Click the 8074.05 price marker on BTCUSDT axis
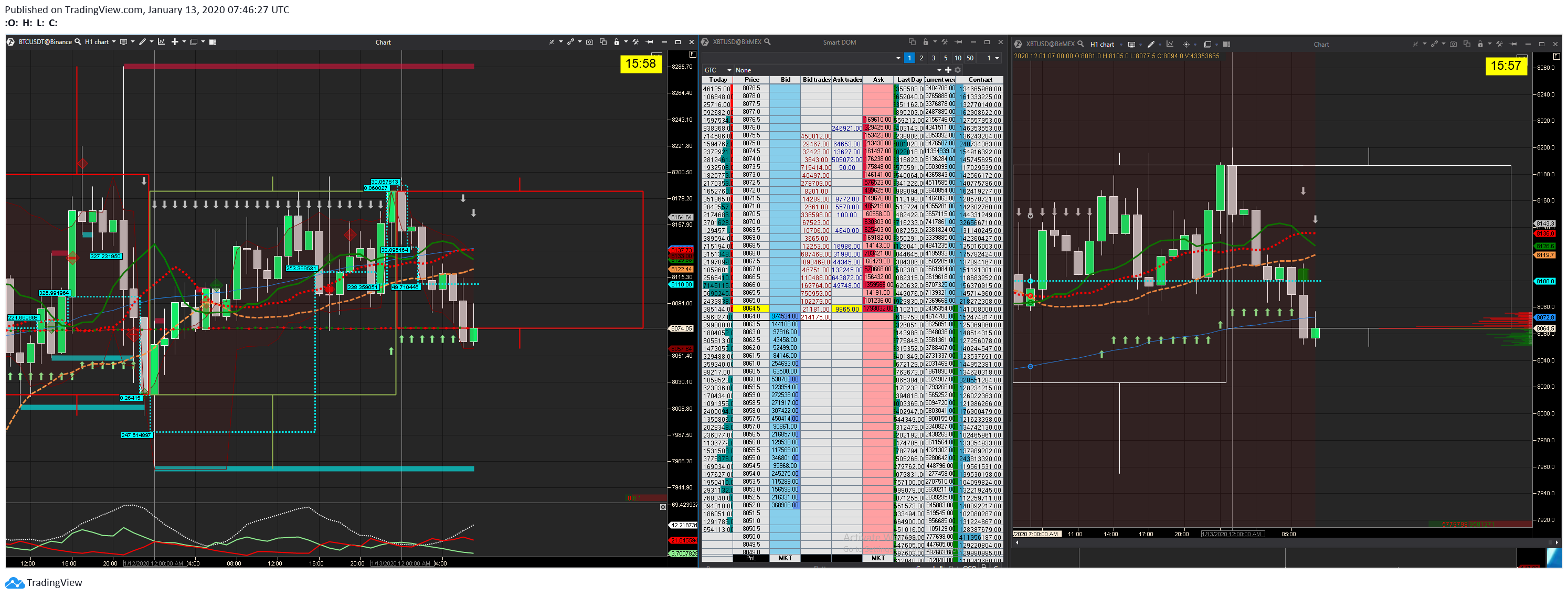Viewport: 1568px width, 597px height. click(681, 328)
